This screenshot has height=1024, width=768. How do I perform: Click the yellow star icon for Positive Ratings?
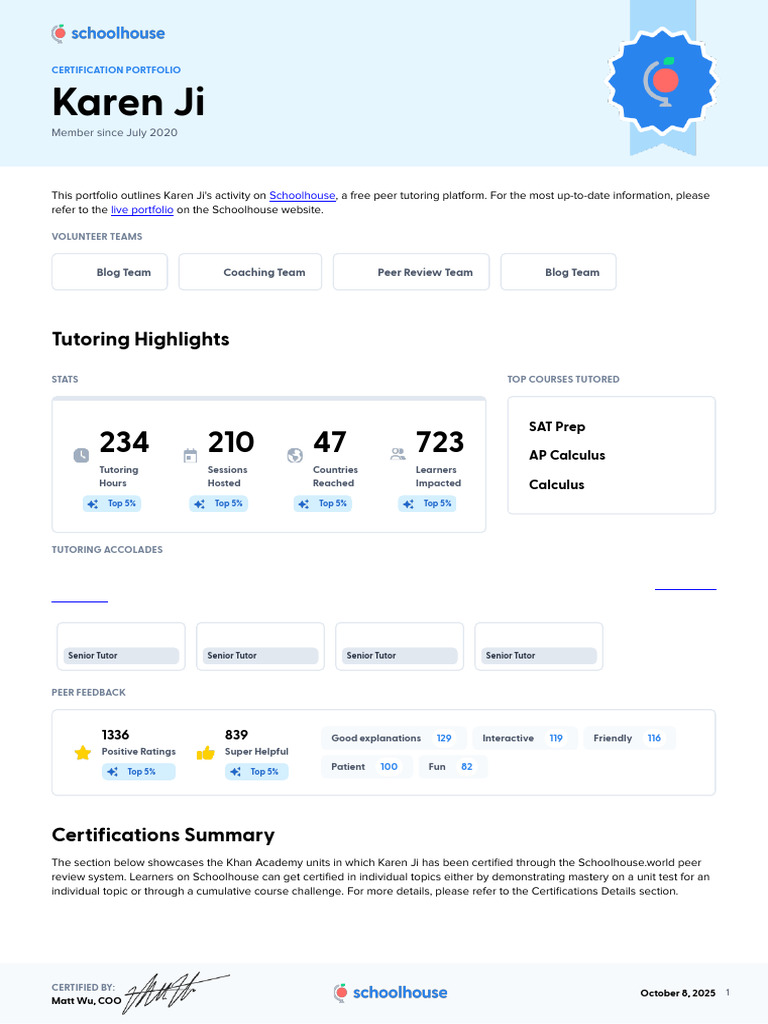click(x=83, y=753)
